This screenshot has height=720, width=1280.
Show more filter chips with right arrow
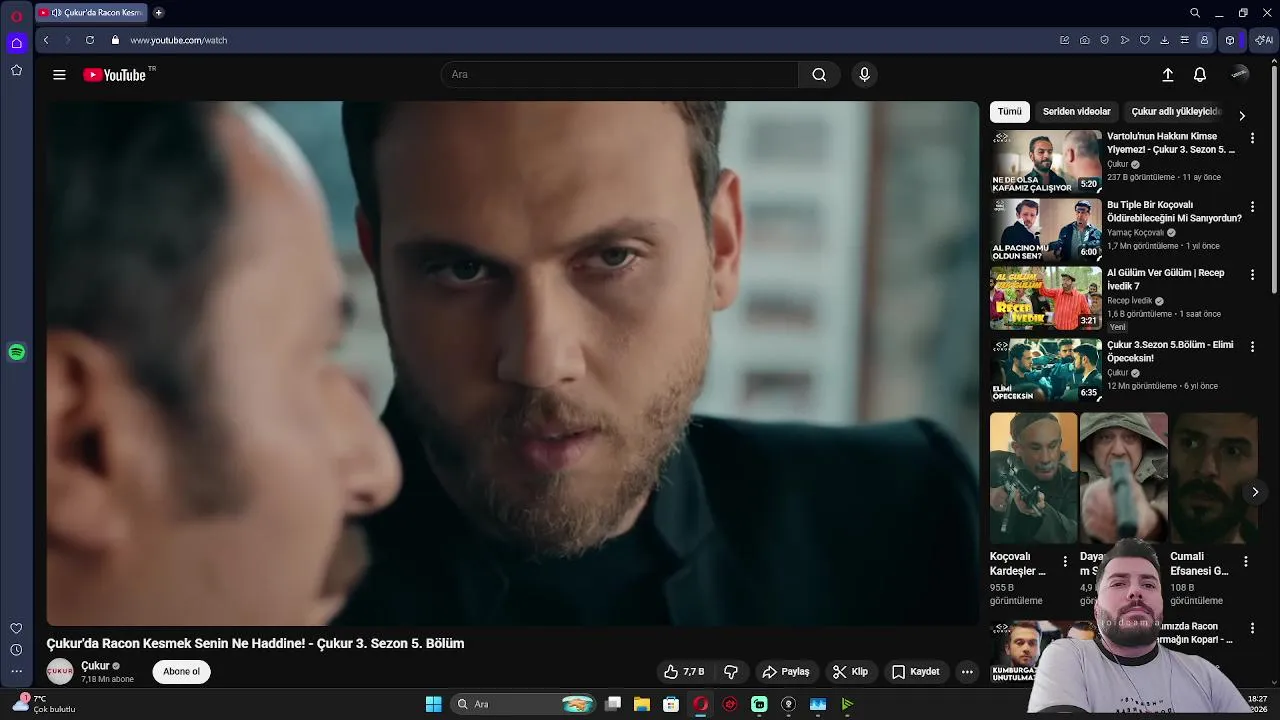tap(1242, 115)
